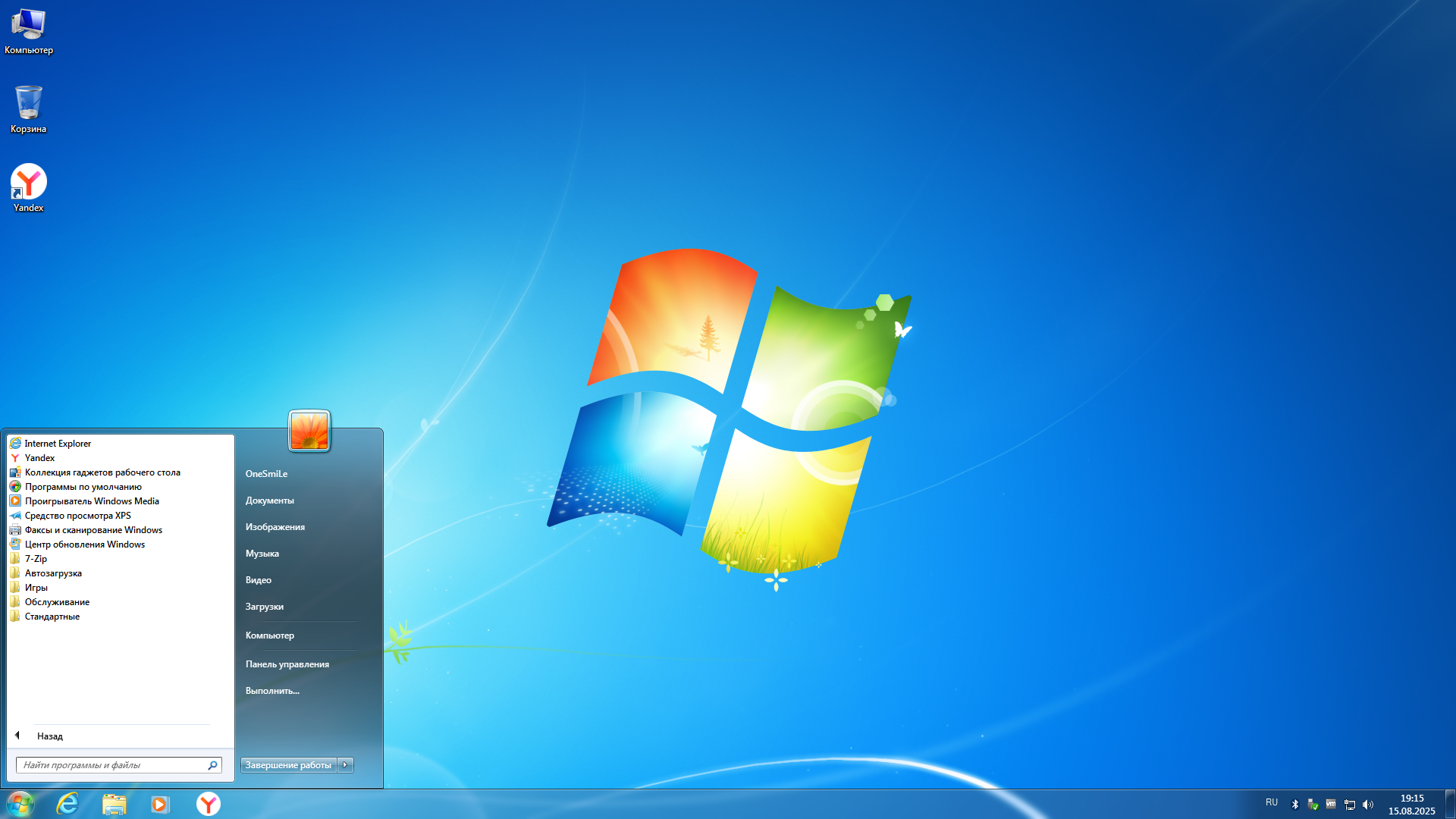Expand the Автозагрузка folder
This screenshot has width=1456, height=819.
tap(121, 573)
